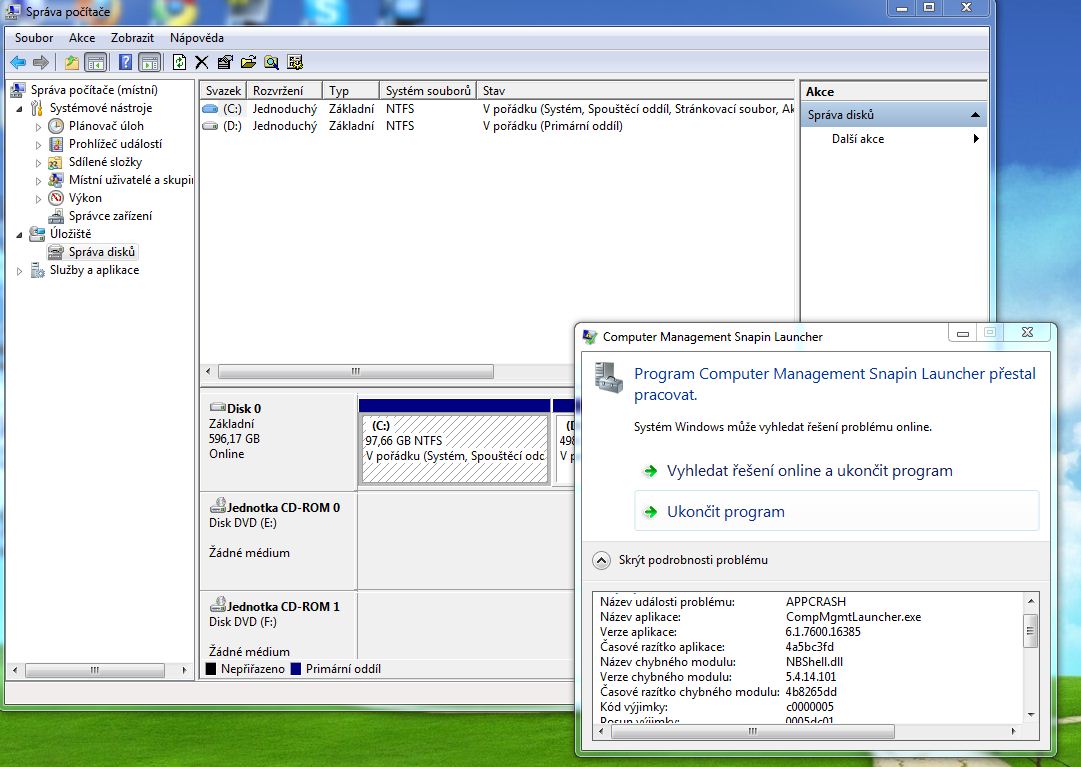Select the Jednotka CD-ROM 1 label

[283, 607]
